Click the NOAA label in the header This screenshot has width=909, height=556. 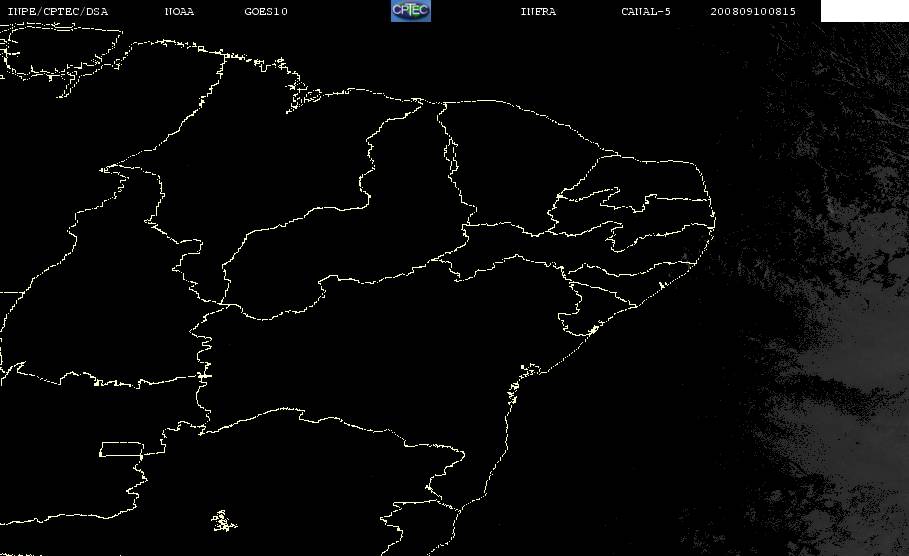coord(179,12)
